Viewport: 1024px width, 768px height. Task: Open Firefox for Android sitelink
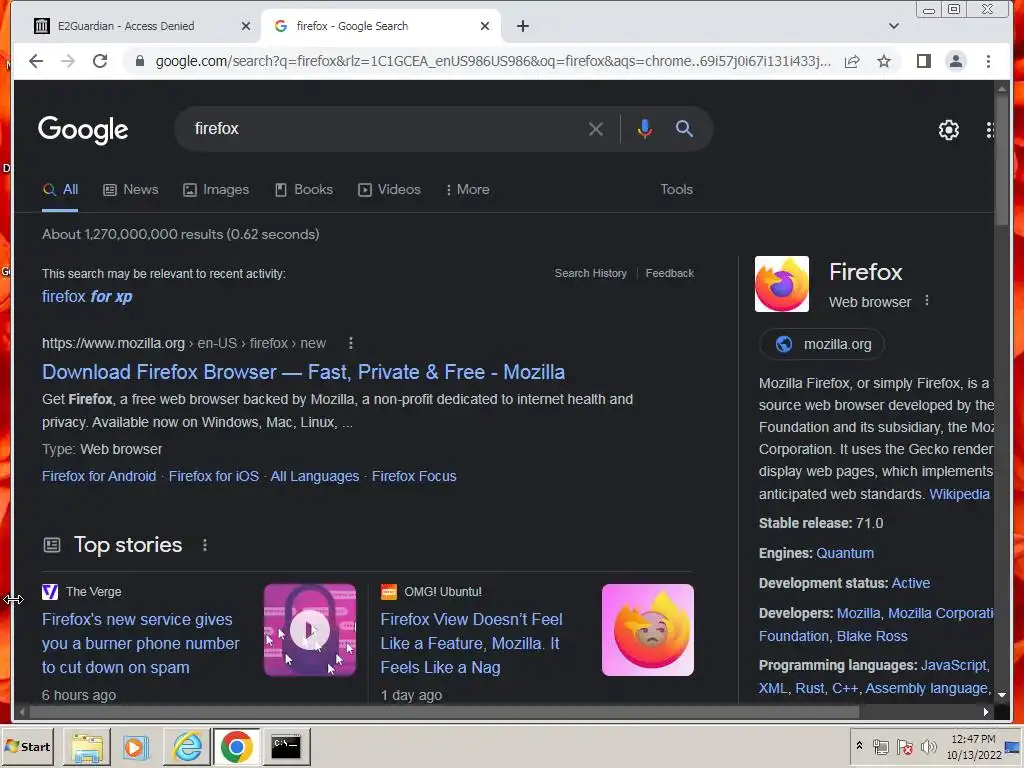coord(99,476)
